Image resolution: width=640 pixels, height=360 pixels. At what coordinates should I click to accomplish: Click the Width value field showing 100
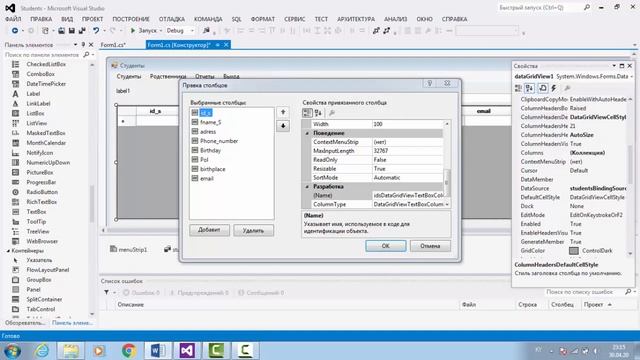(408, 124)
